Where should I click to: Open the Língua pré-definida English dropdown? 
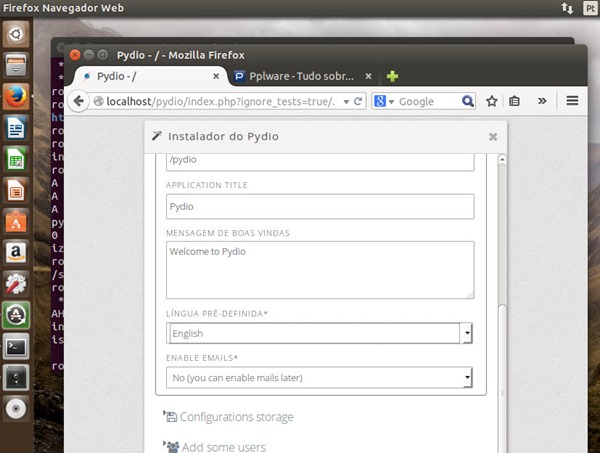(x=319, y=333)
